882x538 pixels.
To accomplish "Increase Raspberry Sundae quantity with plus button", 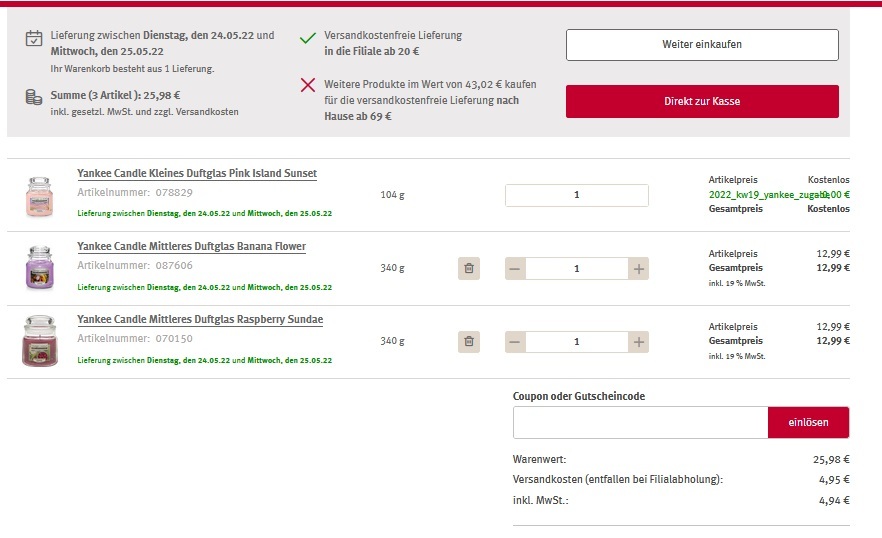I will 638,342.
